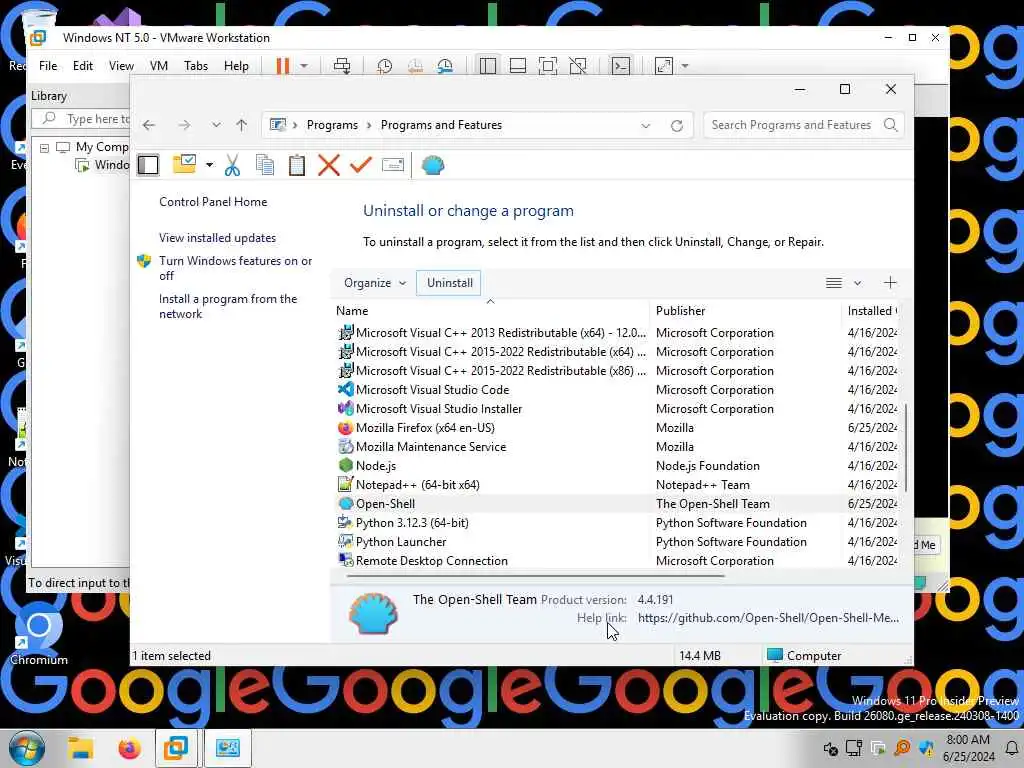The height and width of the screenshot is (768, 1024).
Task: Click the VMware stretch guest icon
Action: [x=664, y=66]
